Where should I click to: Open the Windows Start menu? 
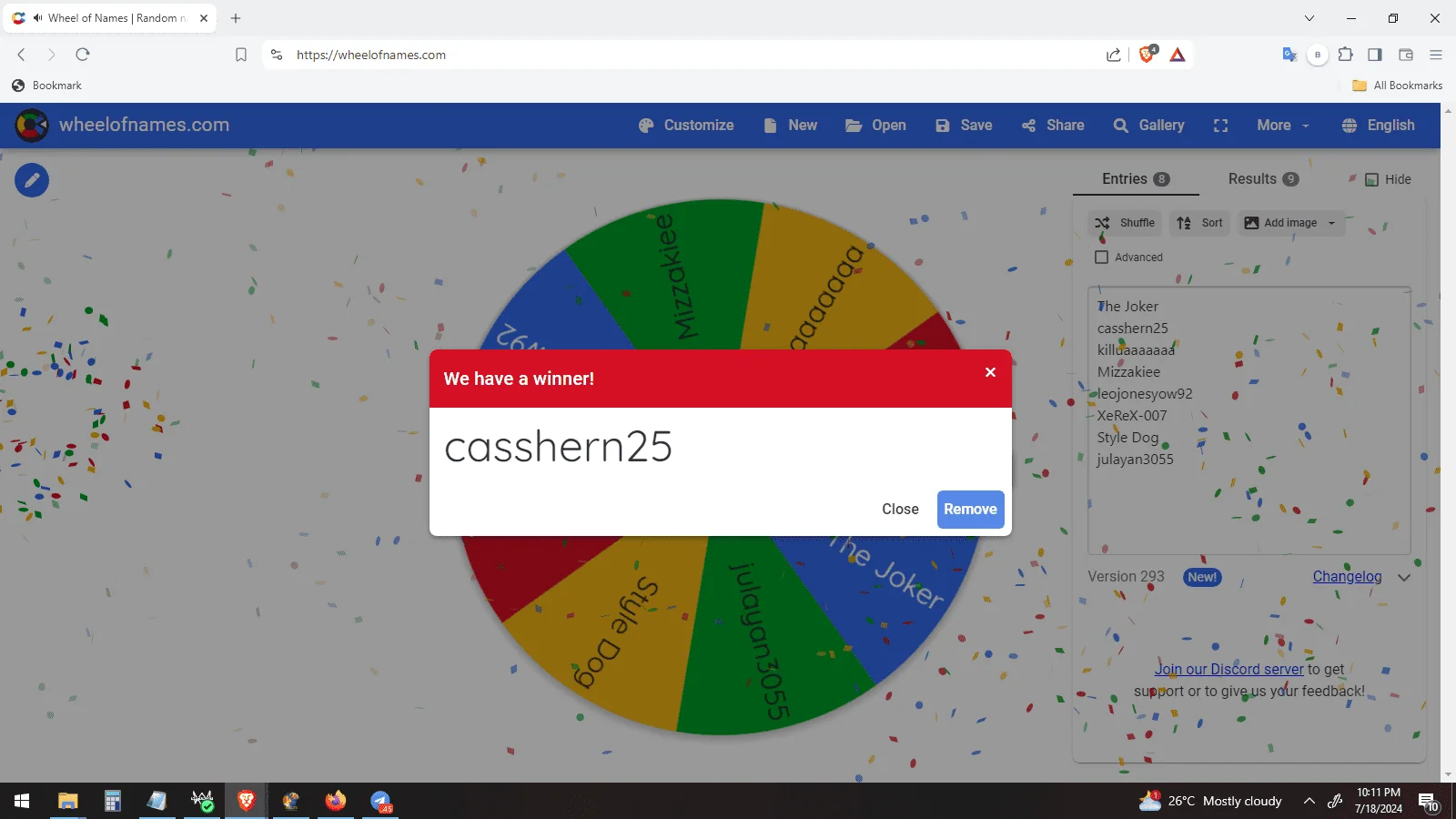[x=22, y=801]
